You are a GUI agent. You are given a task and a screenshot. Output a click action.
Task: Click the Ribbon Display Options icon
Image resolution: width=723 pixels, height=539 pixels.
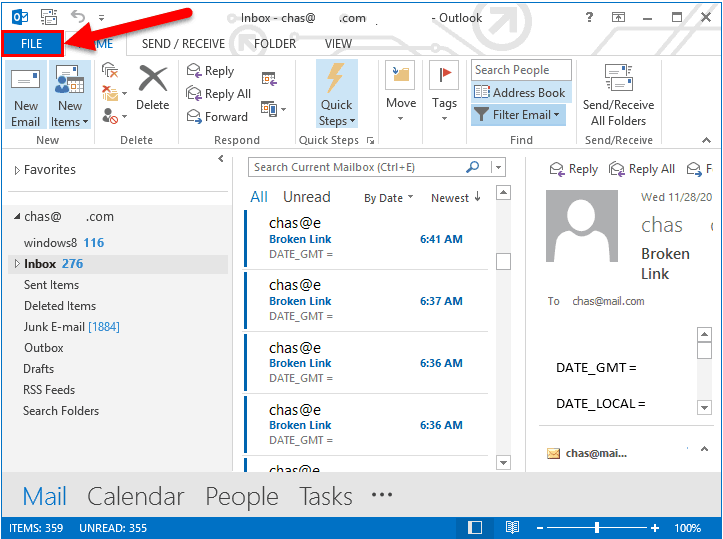tap(618, 18)
